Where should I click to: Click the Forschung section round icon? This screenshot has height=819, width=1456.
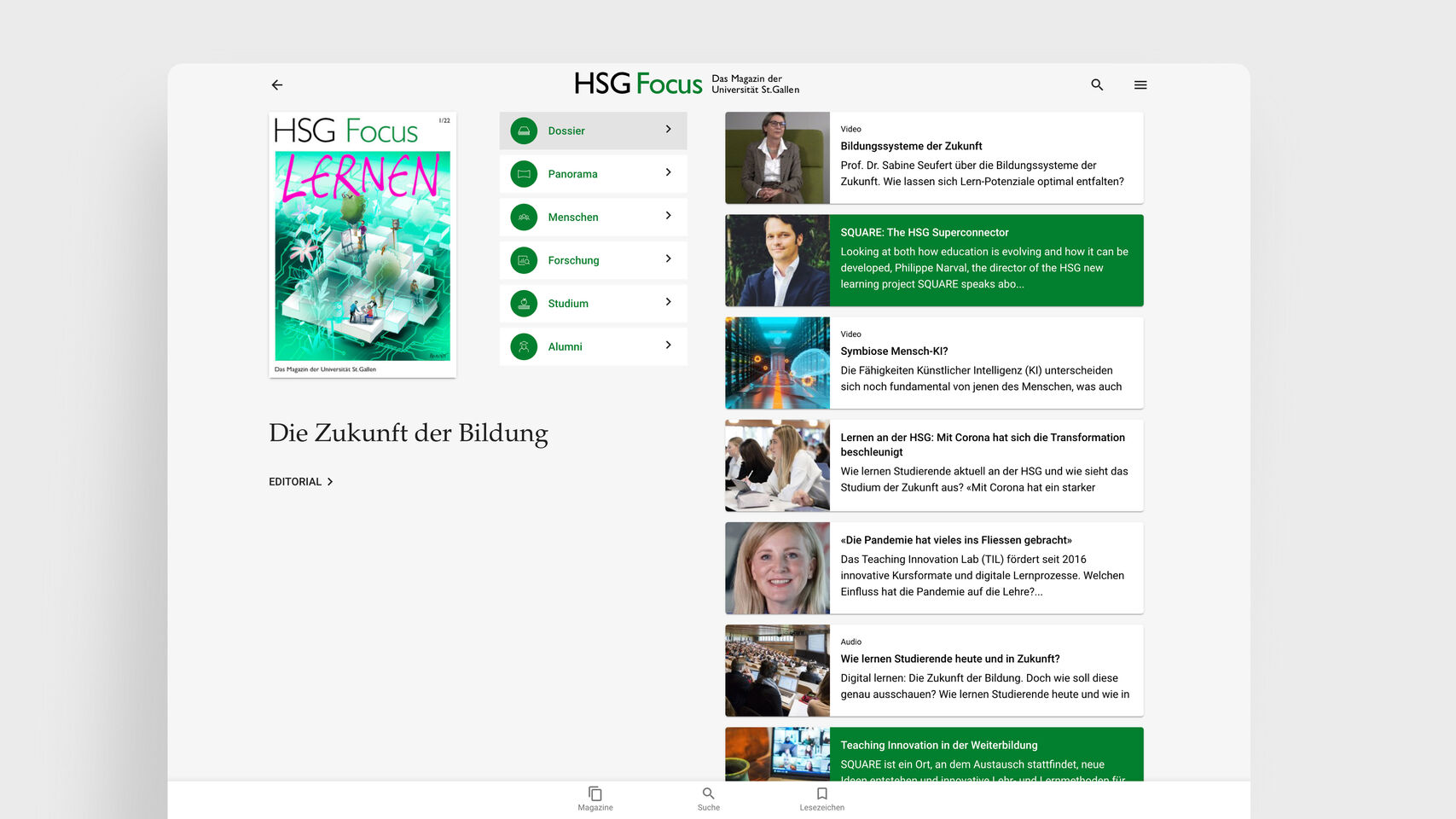tap(524, 260)
